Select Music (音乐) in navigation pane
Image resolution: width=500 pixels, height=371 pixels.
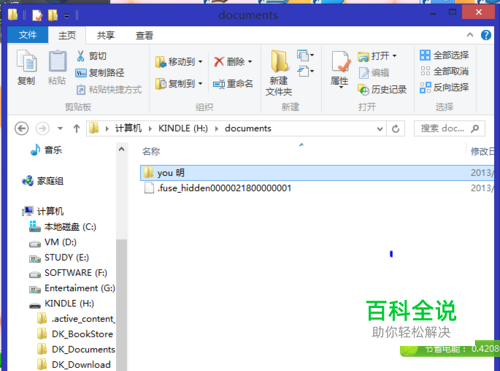(46, 150)
